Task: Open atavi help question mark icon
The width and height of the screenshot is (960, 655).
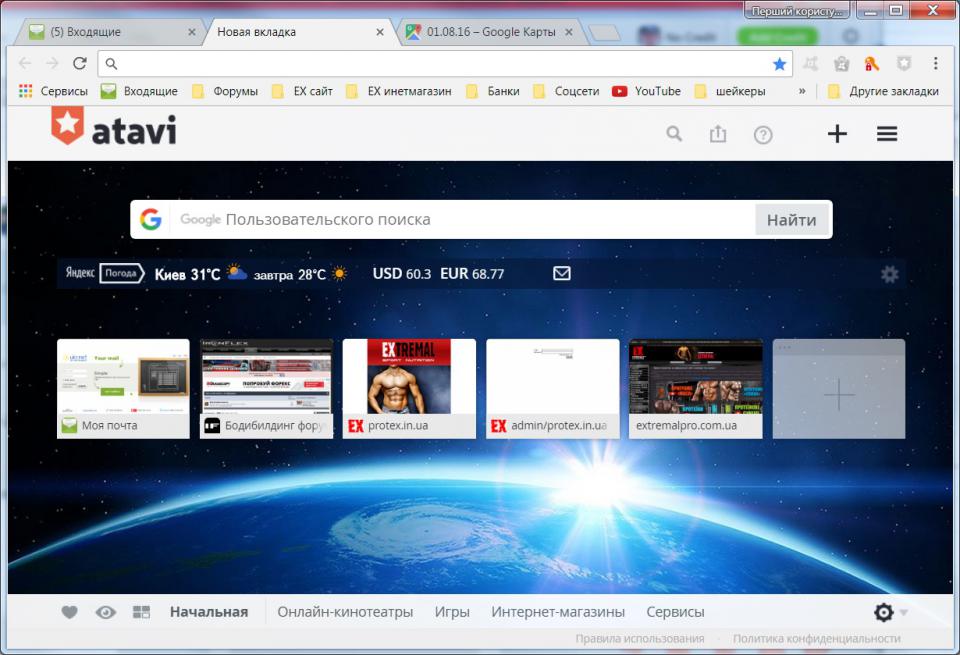Action: coord(763,134)
